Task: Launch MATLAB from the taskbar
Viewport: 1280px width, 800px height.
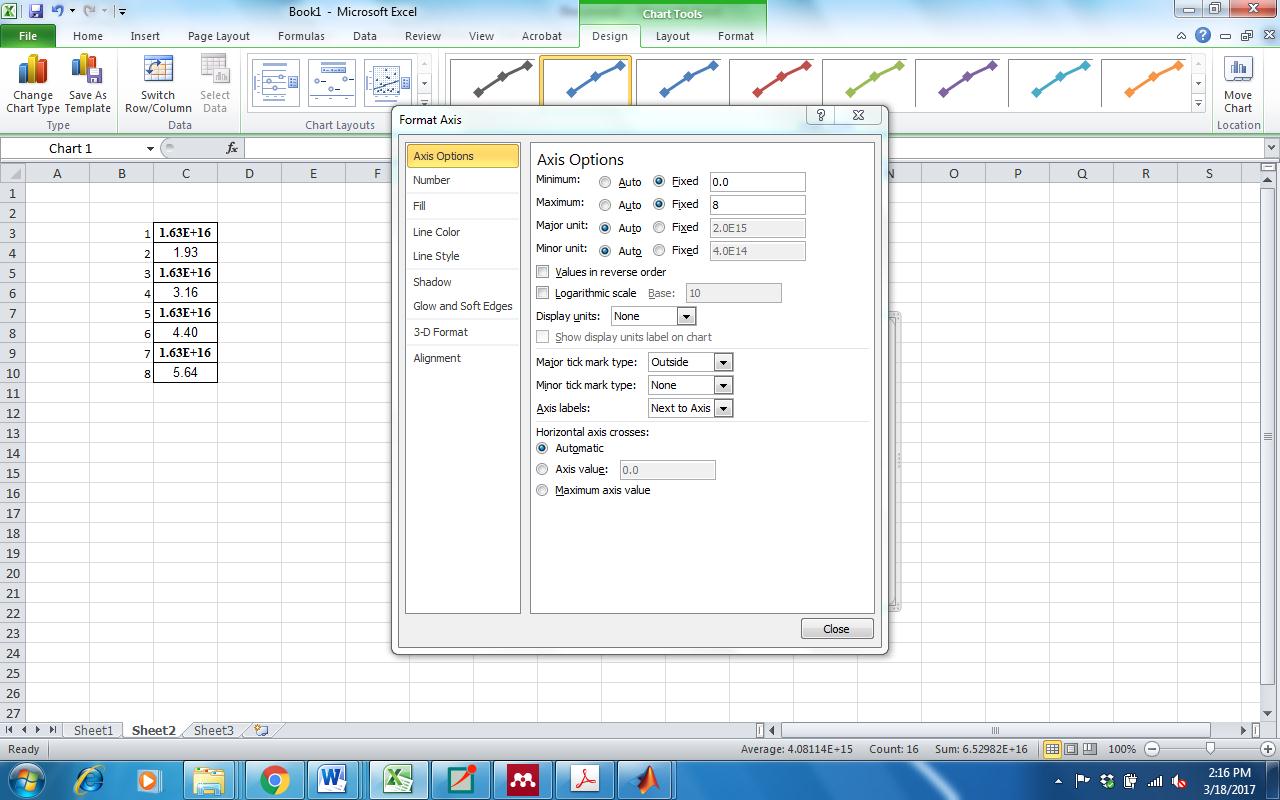Action: point(646,780)
